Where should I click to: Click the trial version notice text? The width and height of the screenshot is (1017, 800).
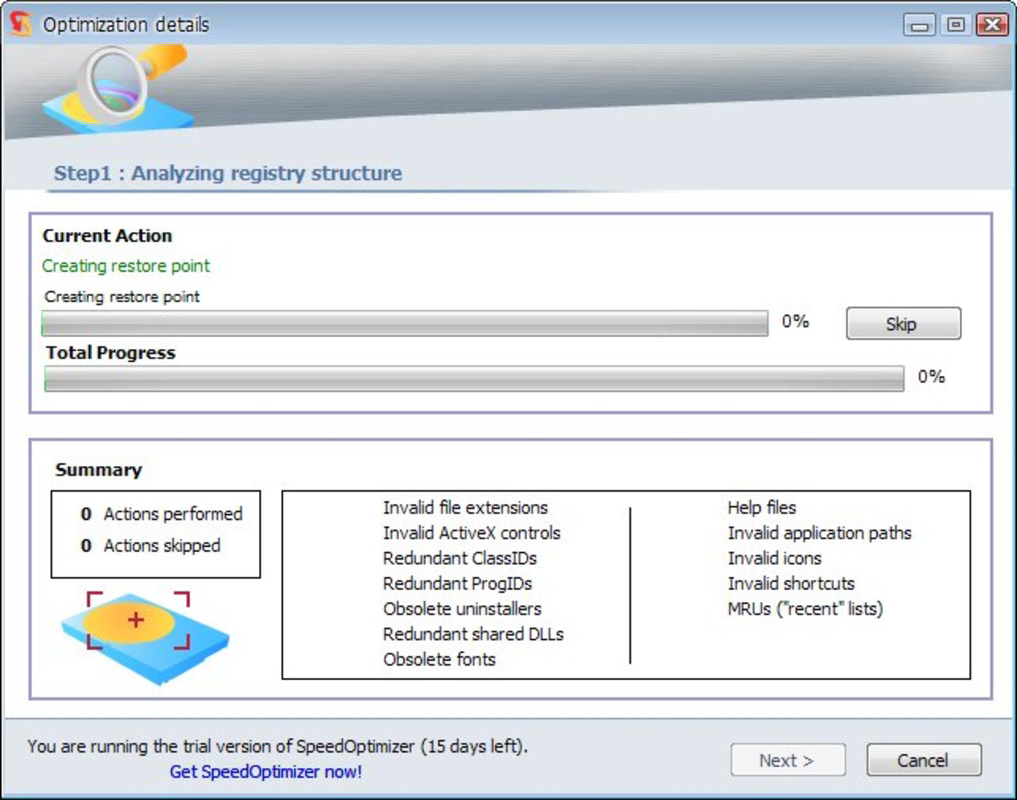click(276, 746)
